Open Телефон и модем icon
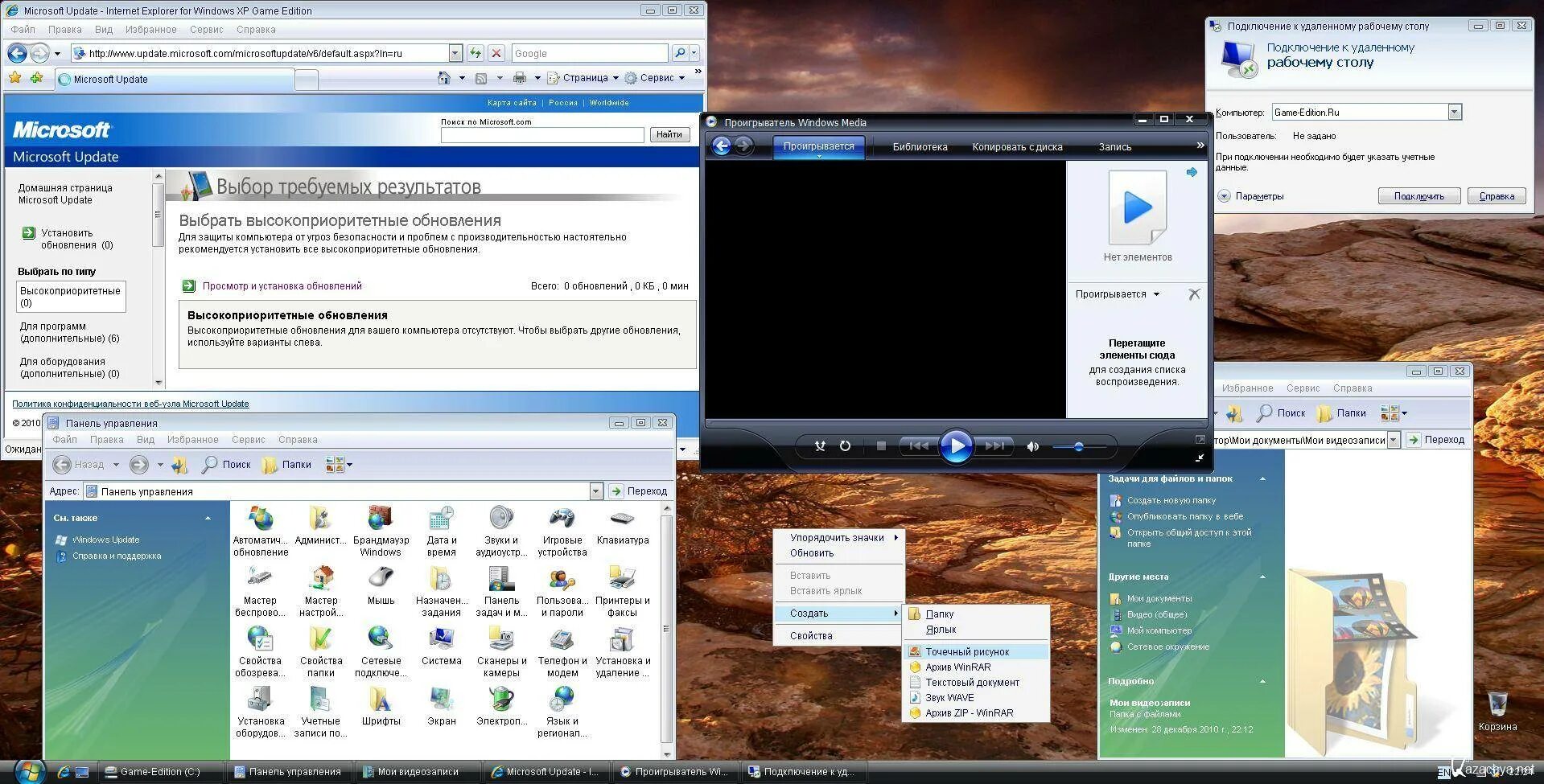 [562, 651]
